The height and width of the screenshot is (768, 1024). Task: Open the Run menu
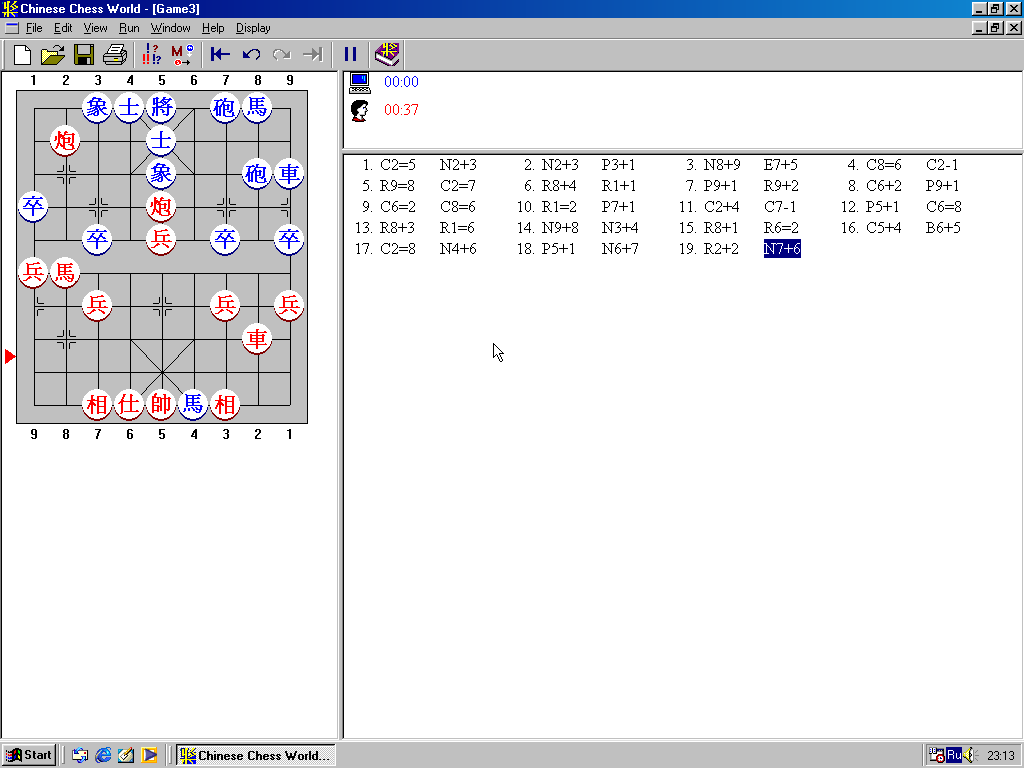[x=129, y=28]
